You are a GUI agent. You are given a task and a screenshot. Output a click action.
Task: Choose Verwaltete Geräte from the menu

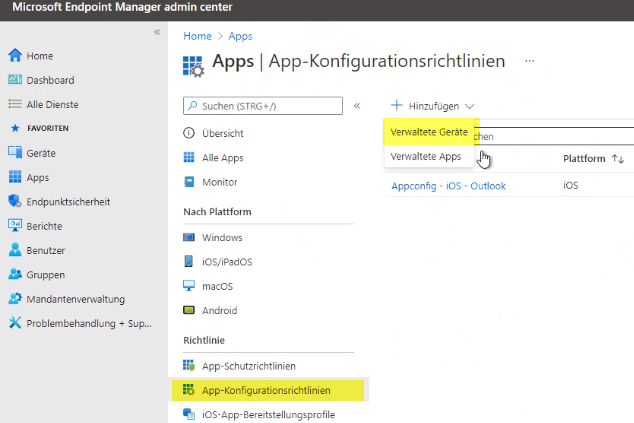(429, 132)
